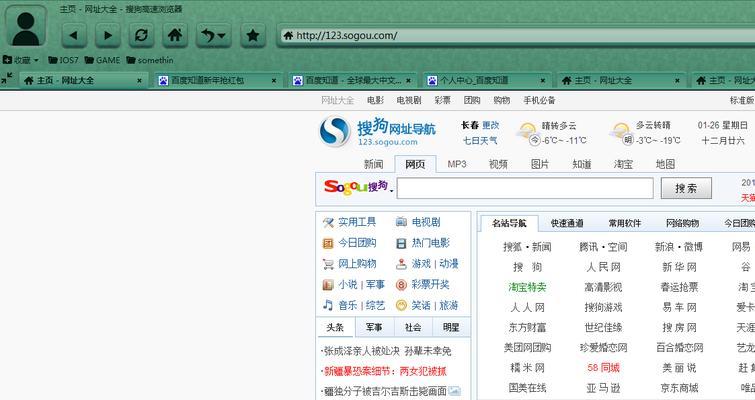Open the GAME bookmarks folder
Viewport: 755px width, 400px height.
coord(102,60)
